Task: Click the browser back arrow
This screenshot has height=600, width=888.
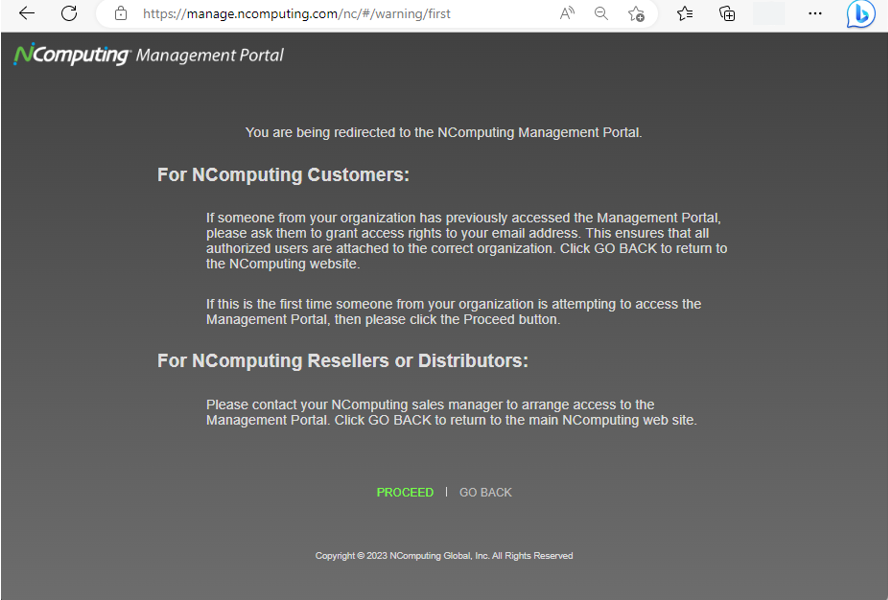Action: click(x=27, y=13)
